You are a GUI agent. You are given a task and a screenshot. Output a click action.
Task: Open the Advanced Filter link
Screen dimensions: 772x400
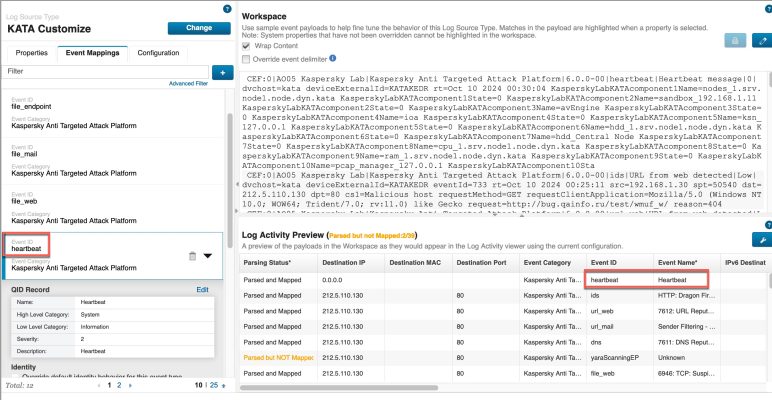[188, 84]
